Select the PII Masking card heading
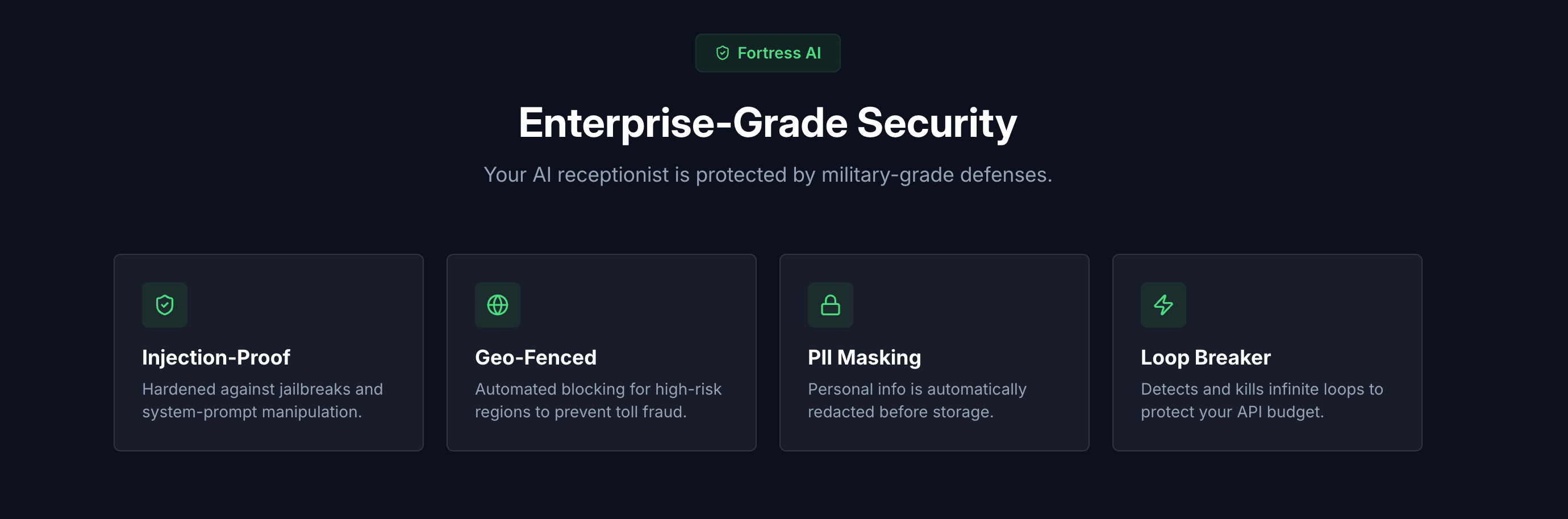The height and width of the screenshot is (519, 1568). (x=864, y=357)
